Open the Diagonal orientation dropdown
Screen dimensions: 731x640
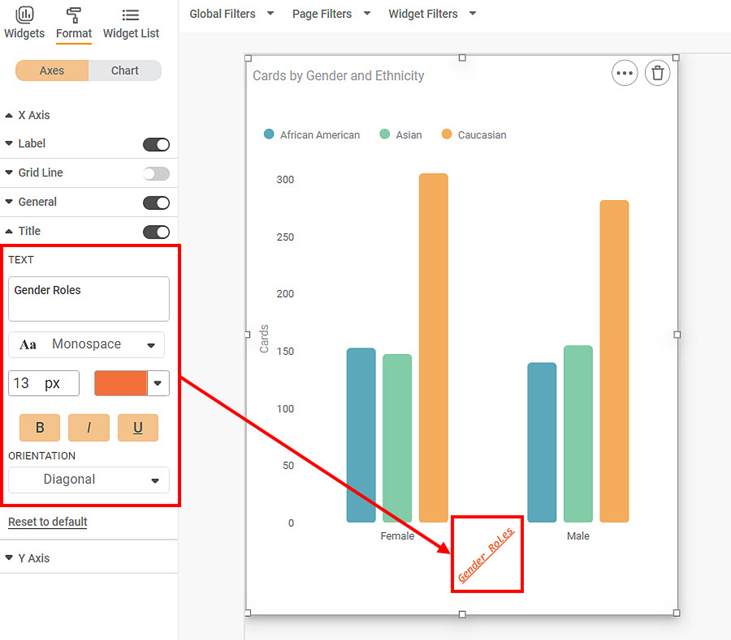tap(89, 480)
